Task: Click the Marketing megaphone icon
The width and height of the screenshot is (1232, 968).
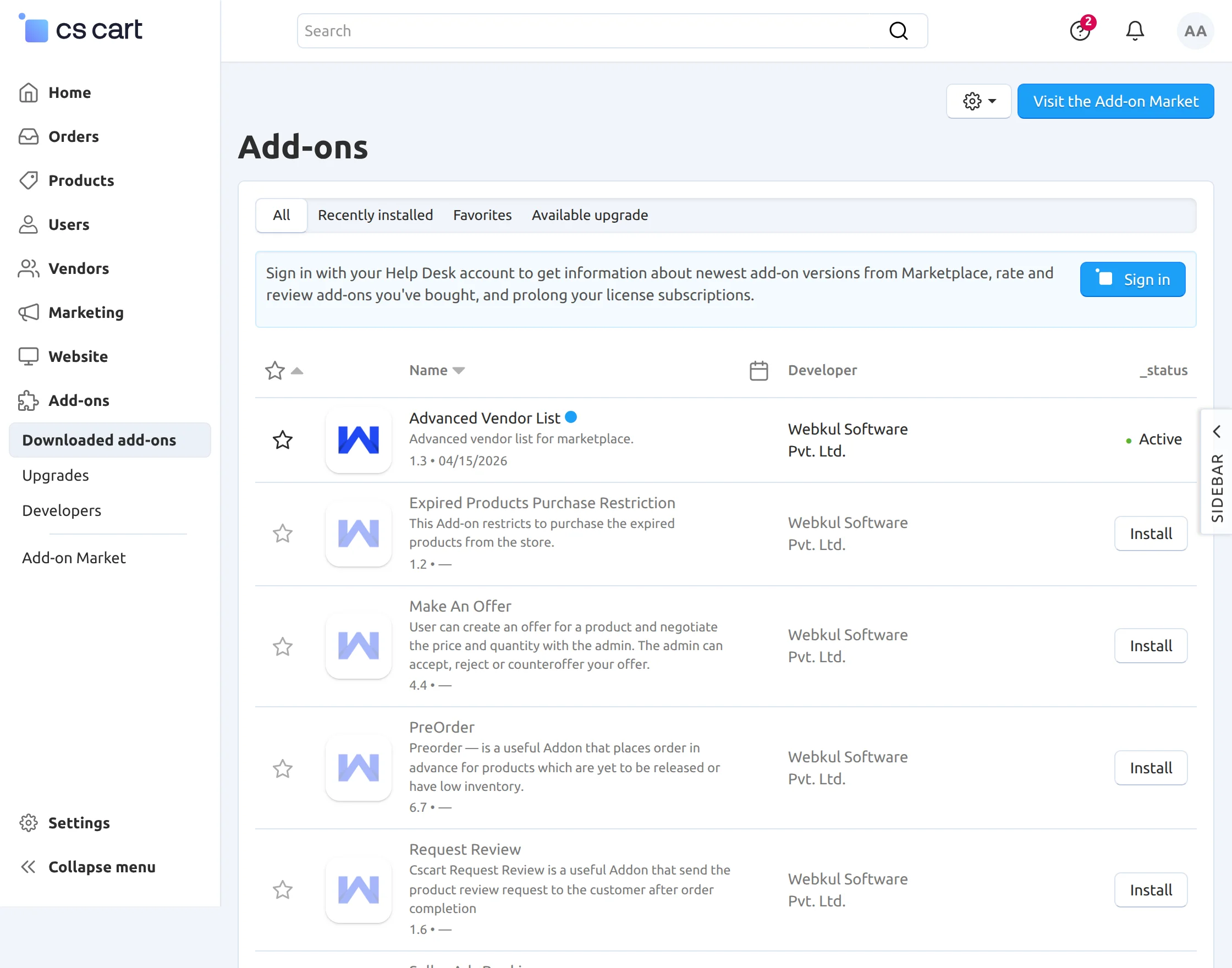Action: pyautogui.click(x=29, y=312)
